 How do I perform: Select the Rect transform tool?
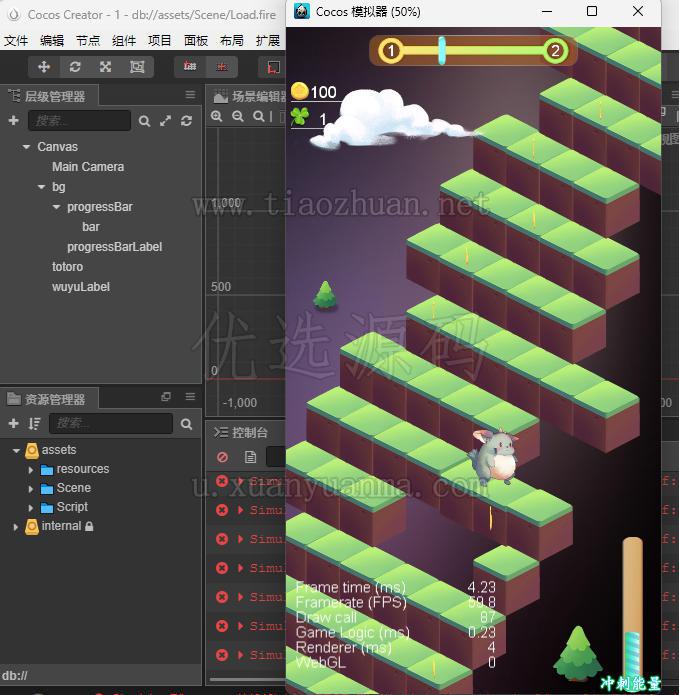coord(137,67)
